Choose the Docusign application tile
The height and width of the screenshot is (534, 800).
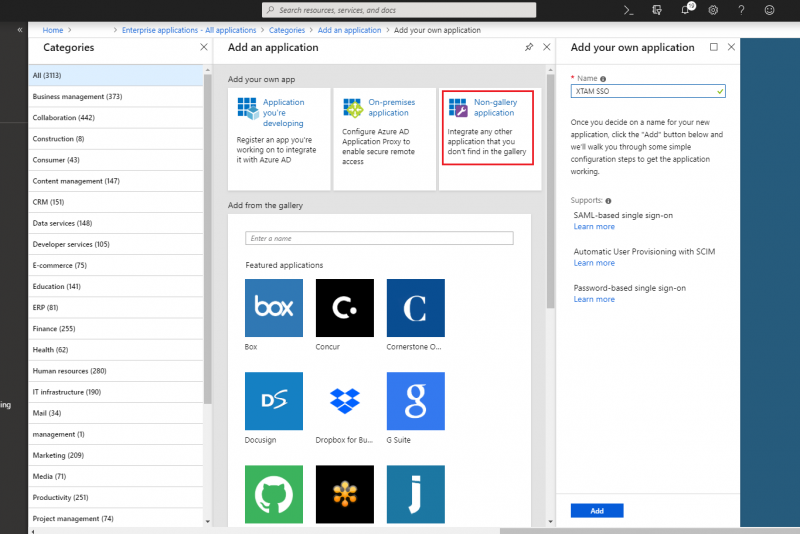(x=273, y=401)
